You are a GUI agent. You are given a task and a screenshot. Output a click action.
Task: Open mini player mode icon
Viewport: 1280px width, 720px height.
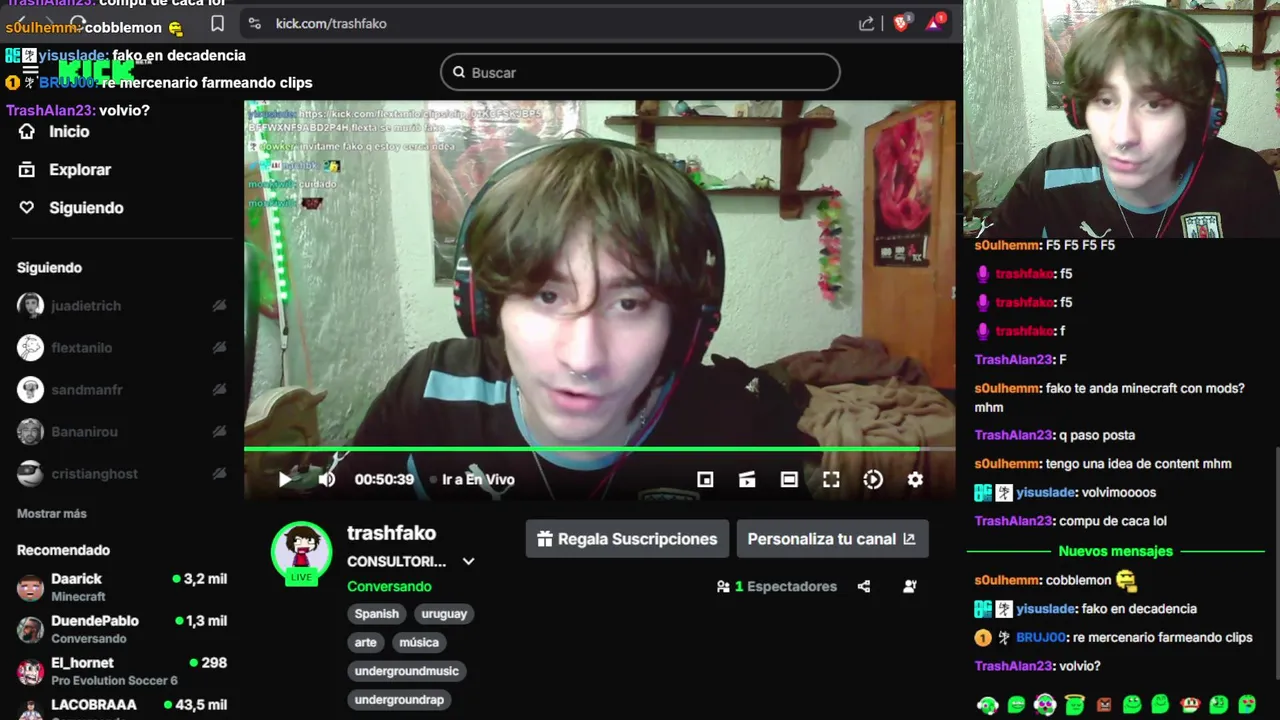pyautogui.click(x=705, y=479)
